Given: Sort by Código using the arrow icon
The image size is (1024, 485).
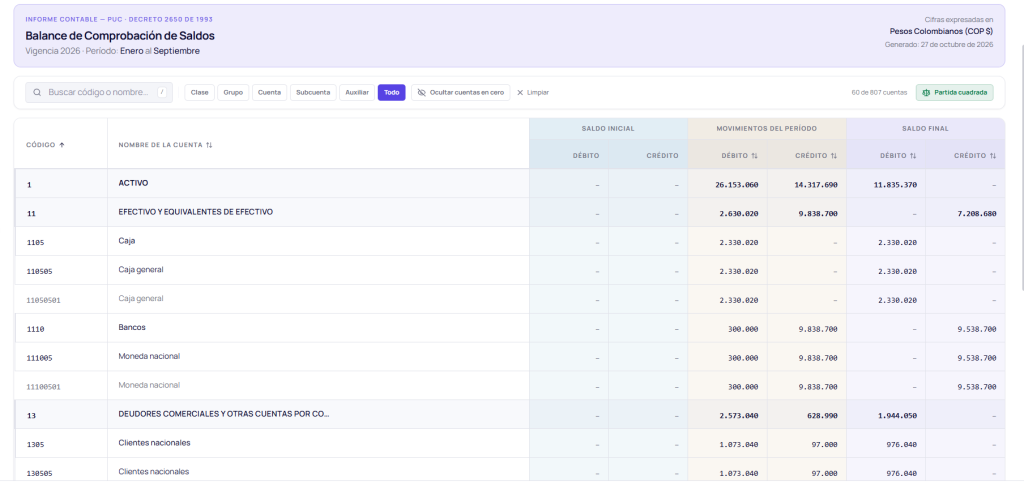Looking at the screenshot, I should click(62, 145).
